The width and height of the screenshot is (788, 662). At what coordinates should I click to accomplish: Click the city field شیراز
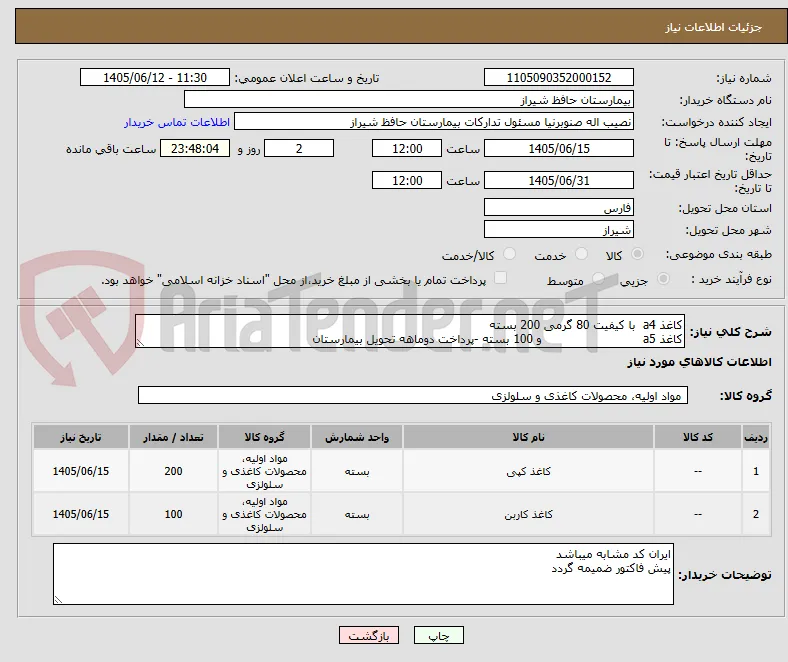(559, 229)
